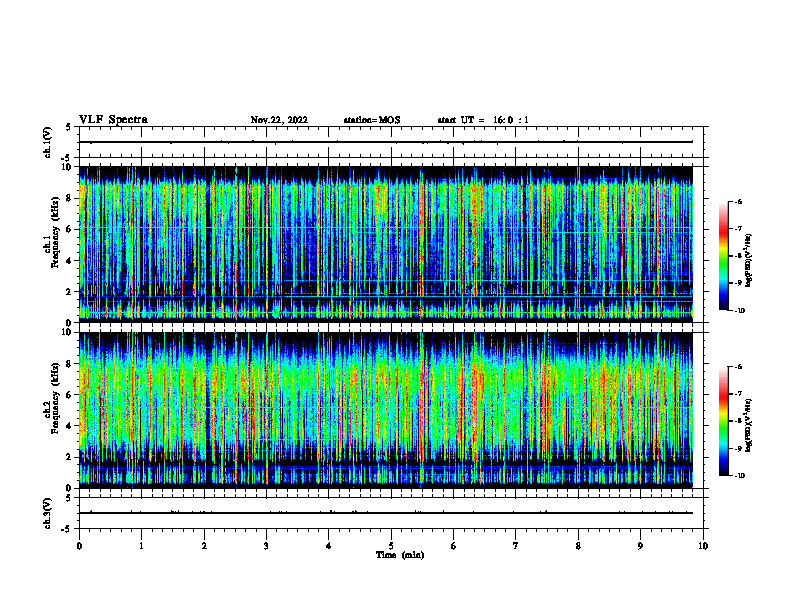Click the '7' tick label on time axis

pos(516,546)
